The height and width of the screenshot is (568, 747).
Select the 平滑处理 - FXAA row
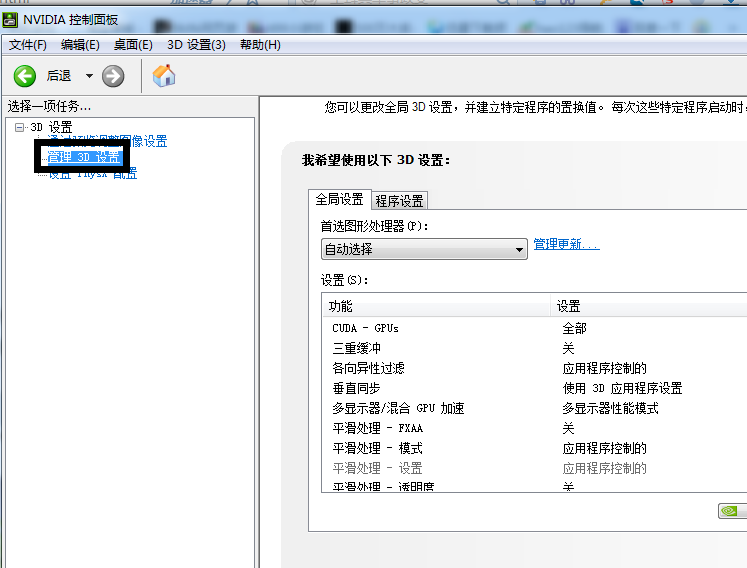[x=535, y=428]
